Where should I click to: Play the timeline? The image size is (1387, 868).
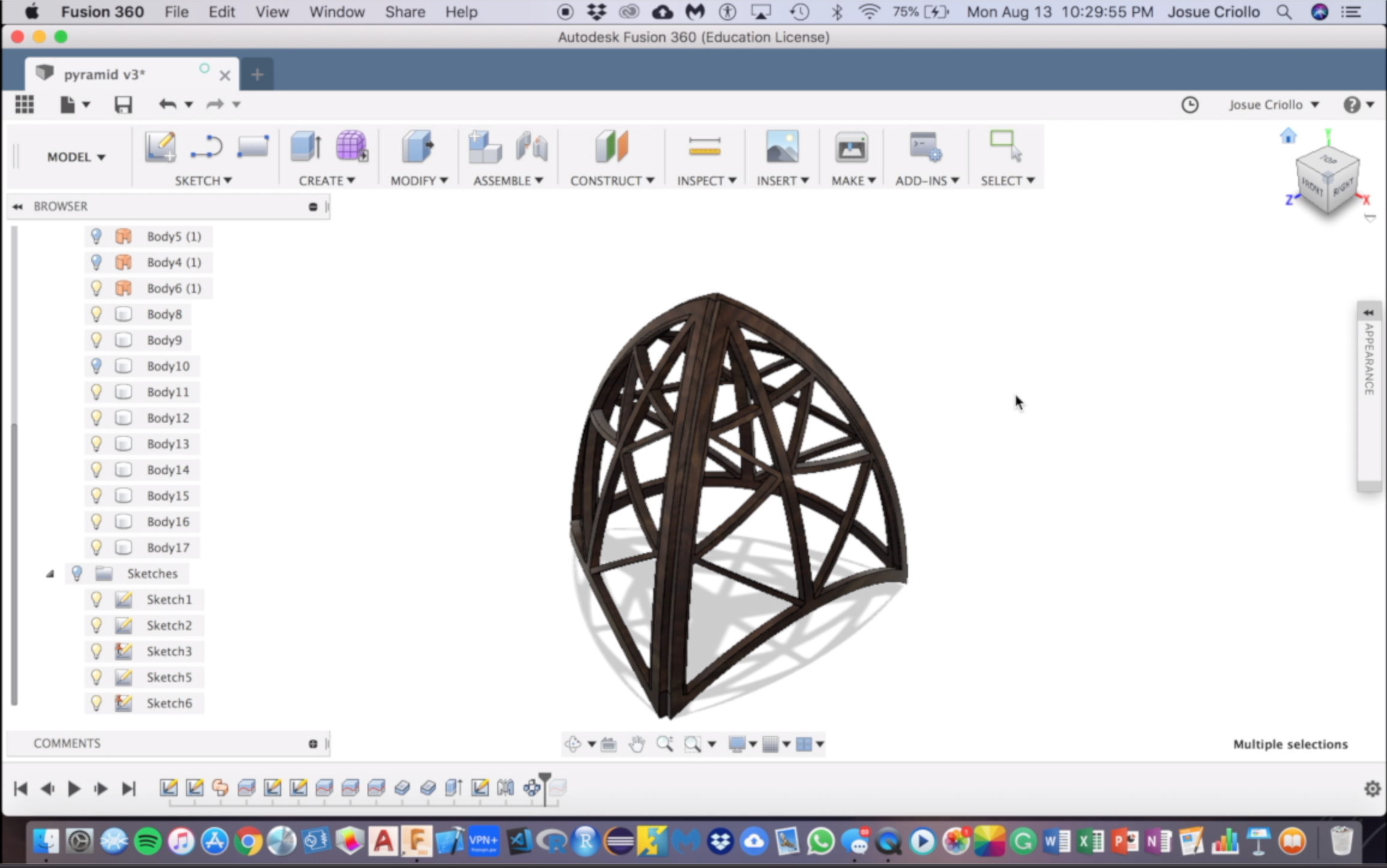[x=74, y=788]
